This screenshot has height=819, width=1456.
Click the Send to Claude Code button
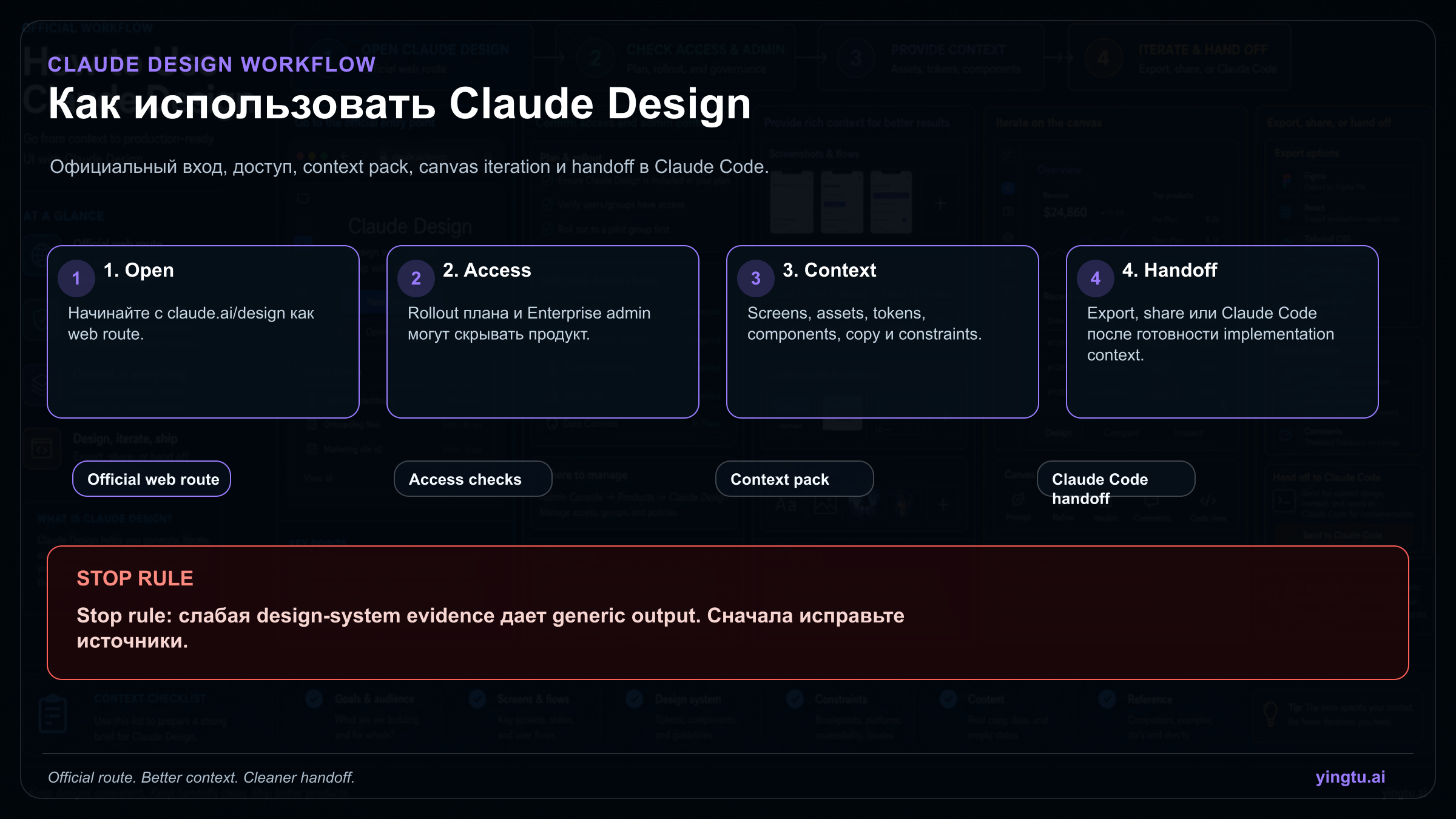1343,535
